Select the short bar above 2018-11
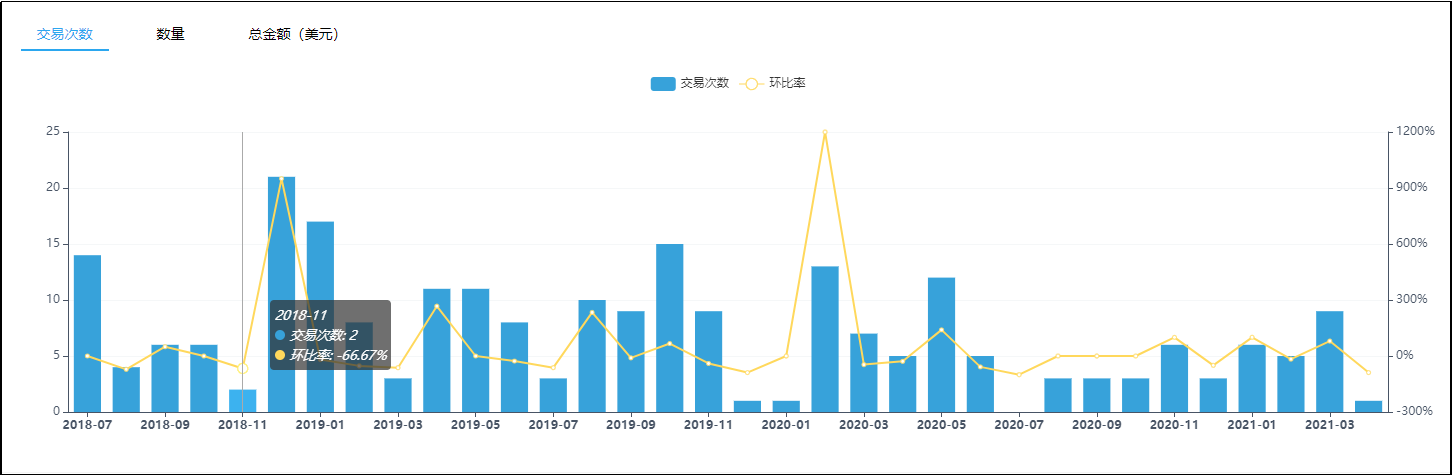The height and width of the screenshot is (475, 1452). point(242,400)
